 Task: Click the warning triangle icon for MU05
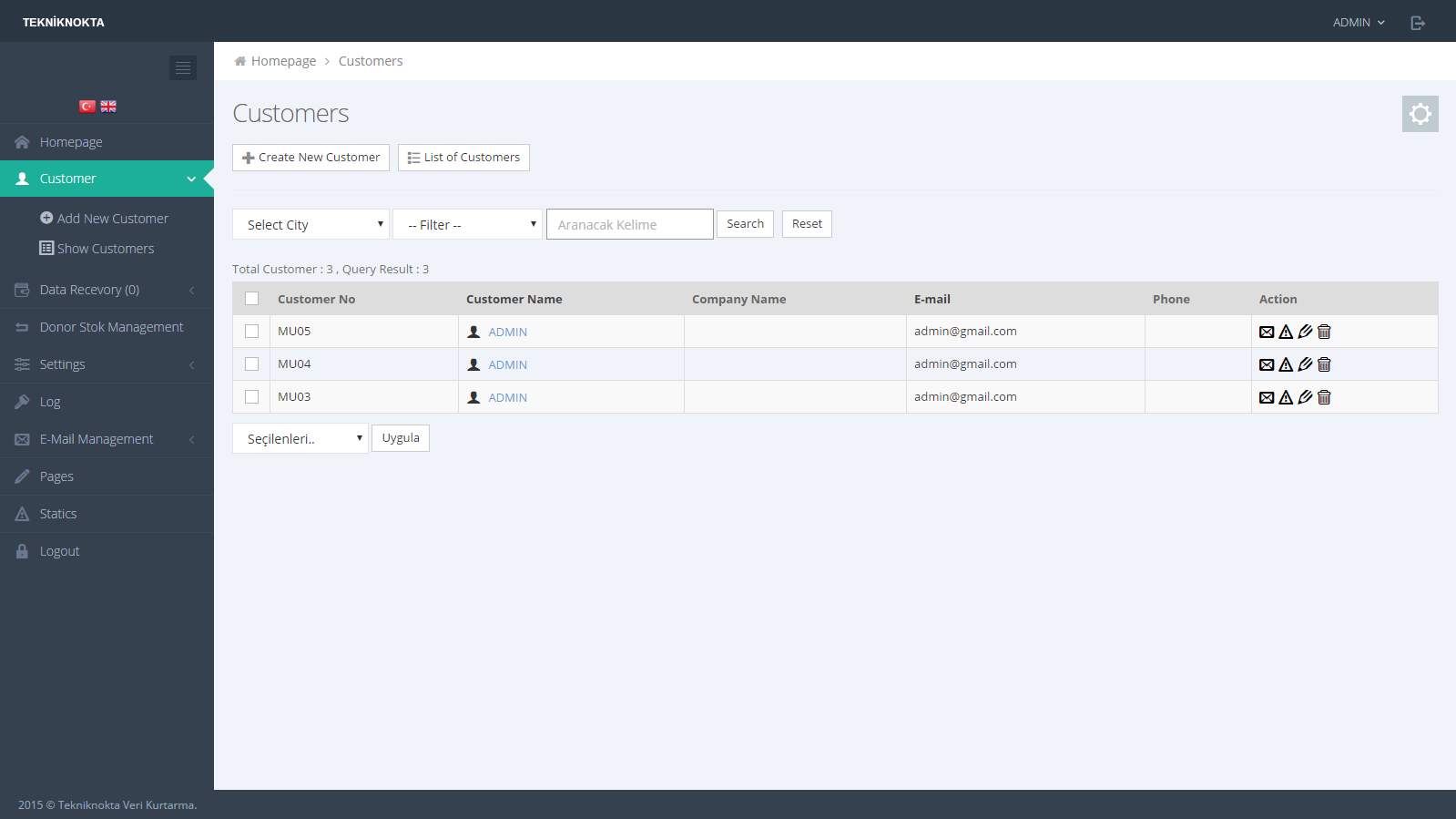tap(1286, 332)
